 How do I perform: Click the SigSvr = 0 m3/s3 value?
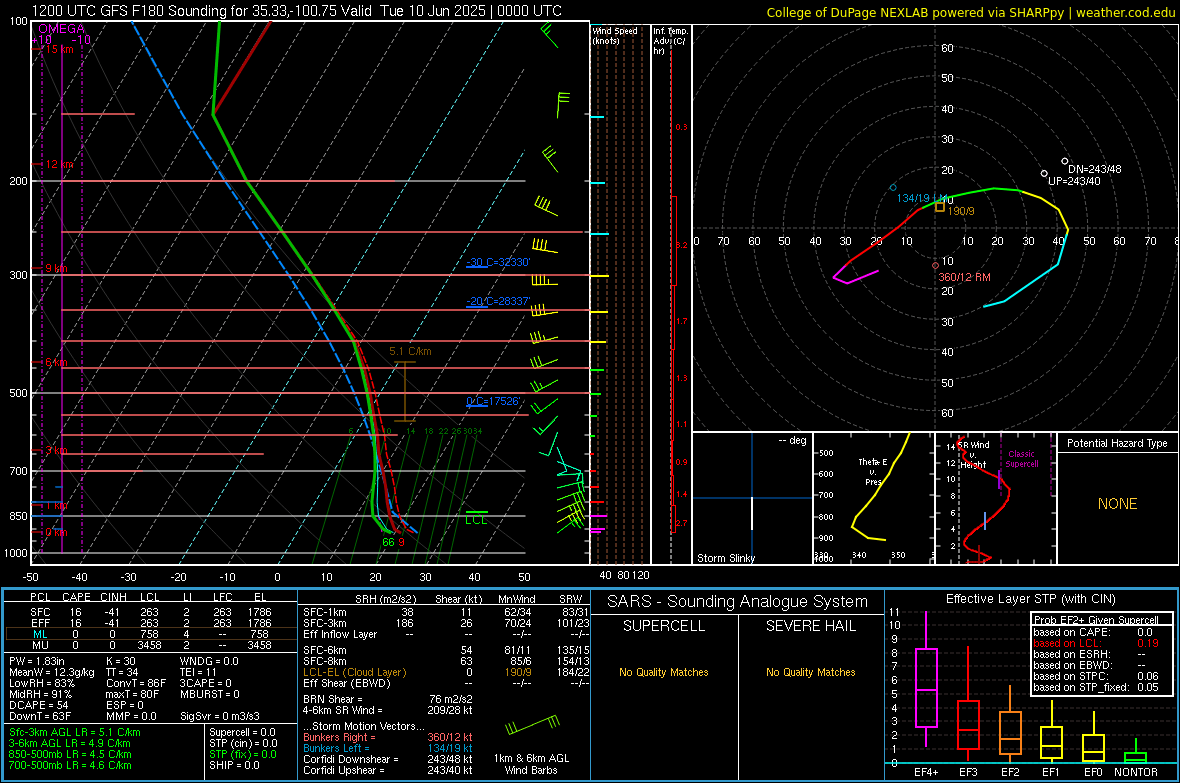(x=220, y=716)
